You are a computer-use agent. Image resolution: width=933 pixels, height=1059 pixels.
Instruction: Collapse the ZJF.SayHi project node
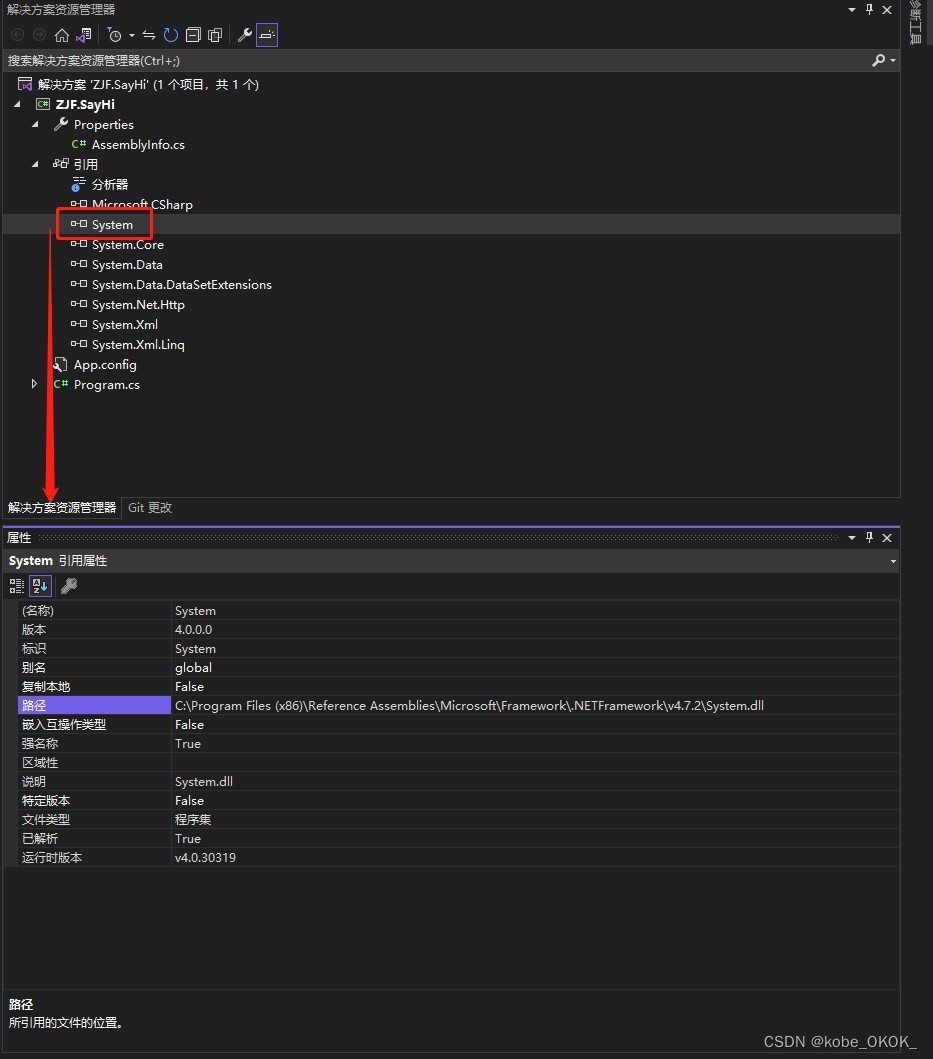click(18, 104)
